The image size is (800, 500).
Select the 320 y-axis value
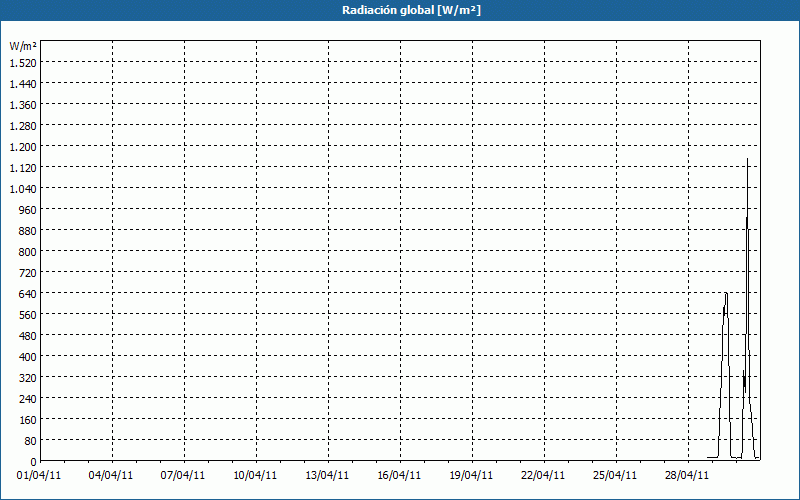[x=28, y=378]
